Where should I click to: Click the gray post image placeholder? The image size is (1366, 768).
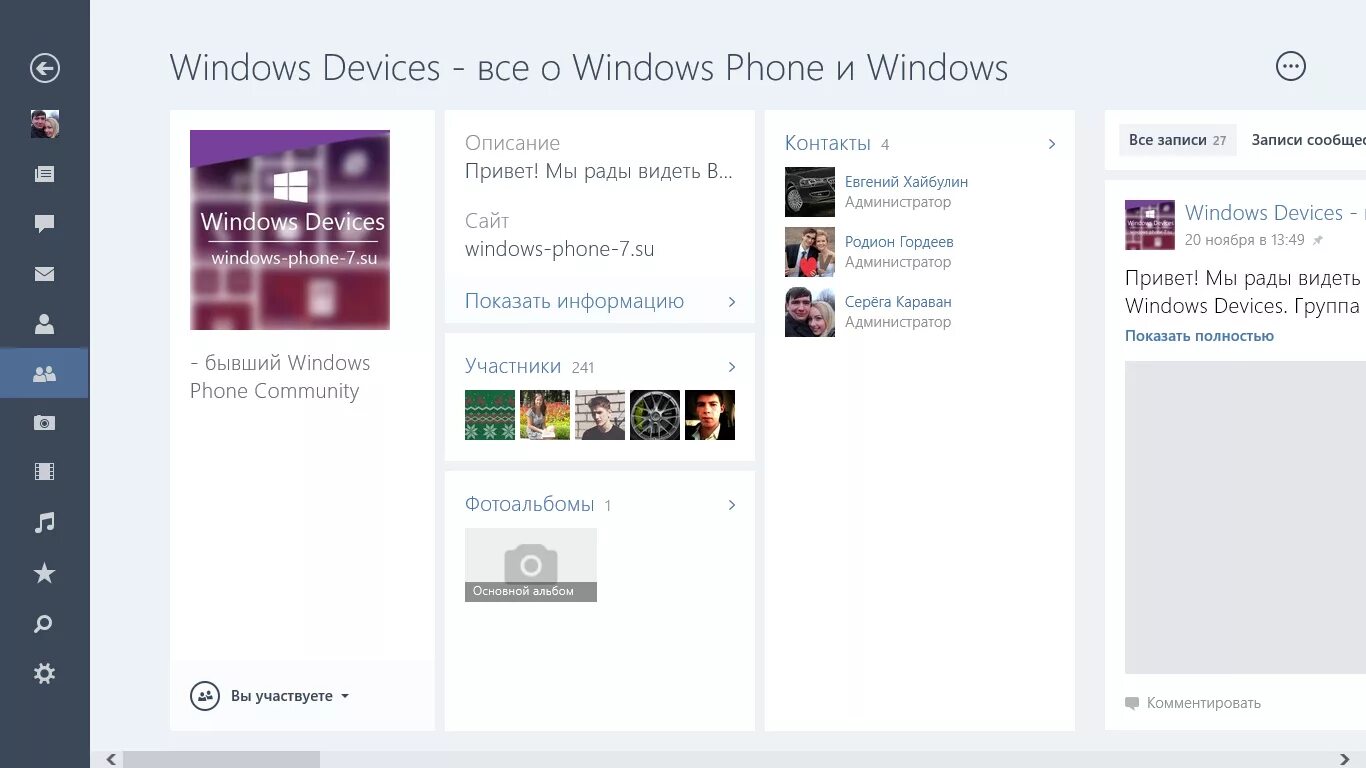pos(1245,517)
